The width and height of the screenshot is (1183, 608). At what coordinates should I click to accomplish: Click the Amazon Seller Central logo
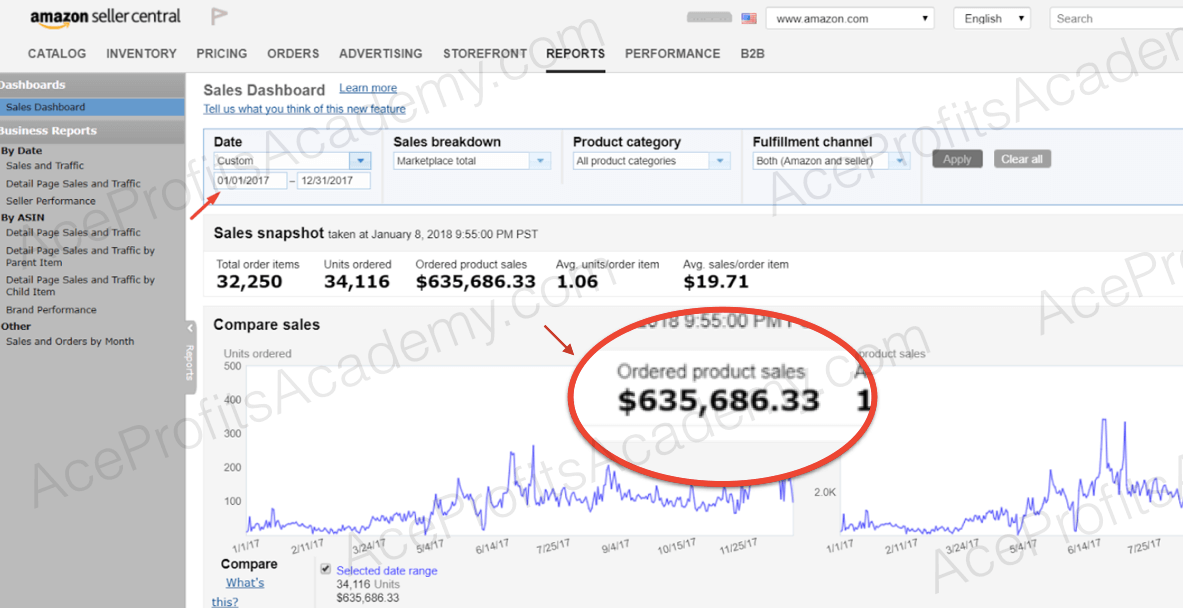pyautogui.click(x=105, y=17)
